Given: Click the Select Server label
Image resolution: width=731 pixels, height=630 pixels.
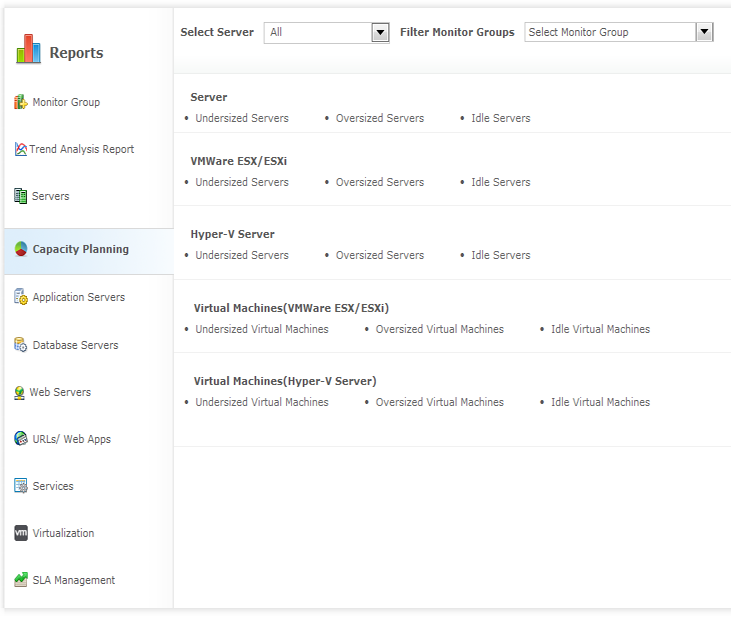Looking at the screenshot, I should [x=217, y=32].
